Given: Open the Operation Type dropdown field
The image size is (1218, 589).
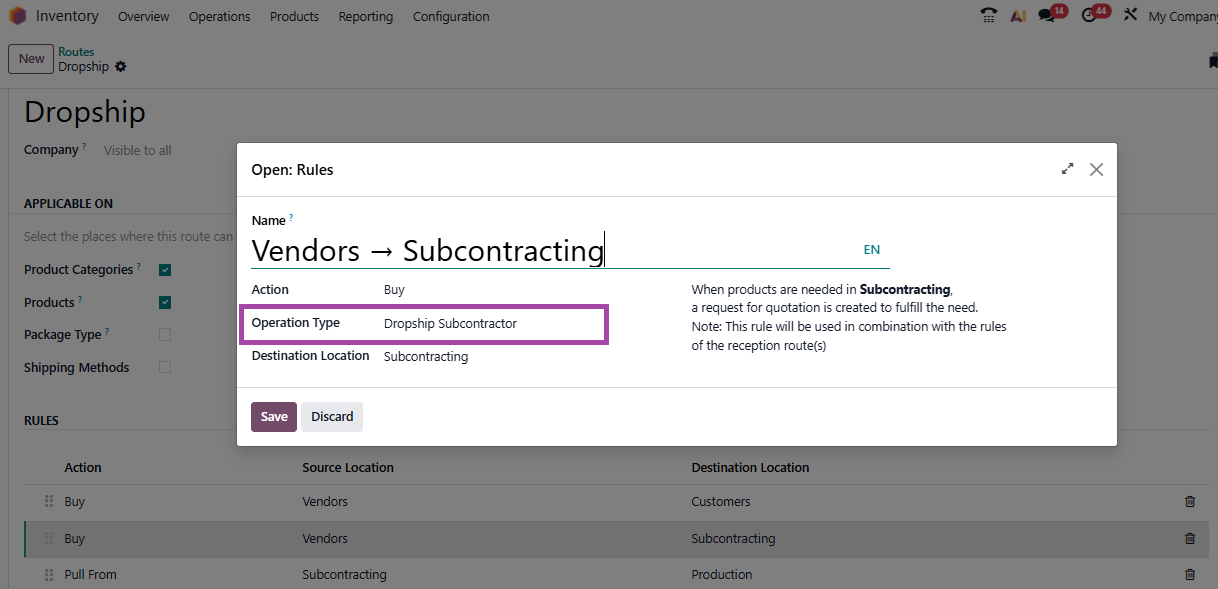Looking at the screenshot, I should 490,324.
